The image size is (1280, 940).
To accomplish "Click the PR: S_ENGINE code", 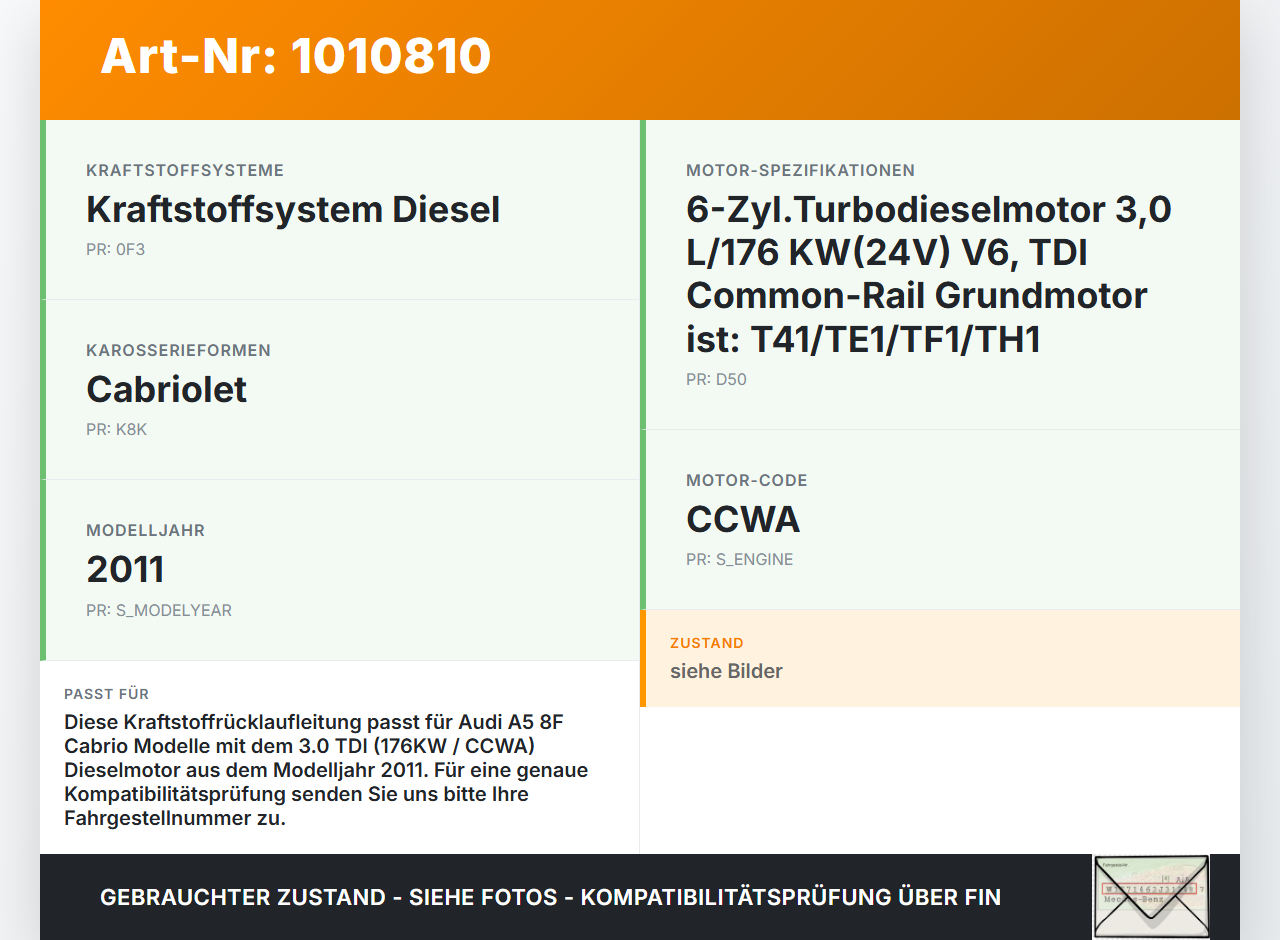I will [739, 559].
